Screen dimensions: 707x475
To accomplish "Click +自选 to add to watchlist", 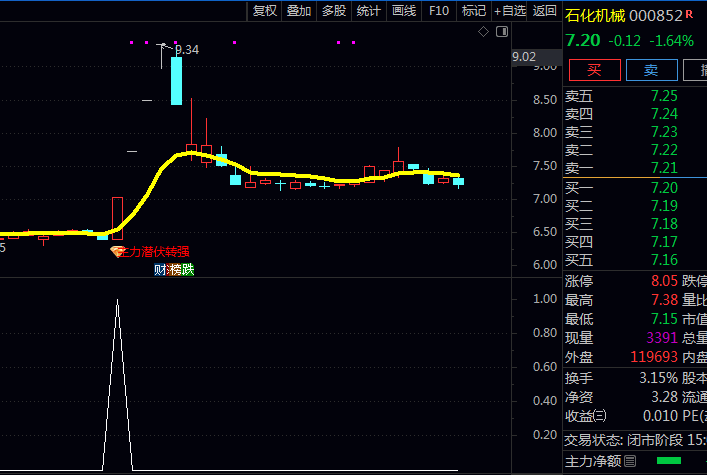I will [x=509, y=11].
